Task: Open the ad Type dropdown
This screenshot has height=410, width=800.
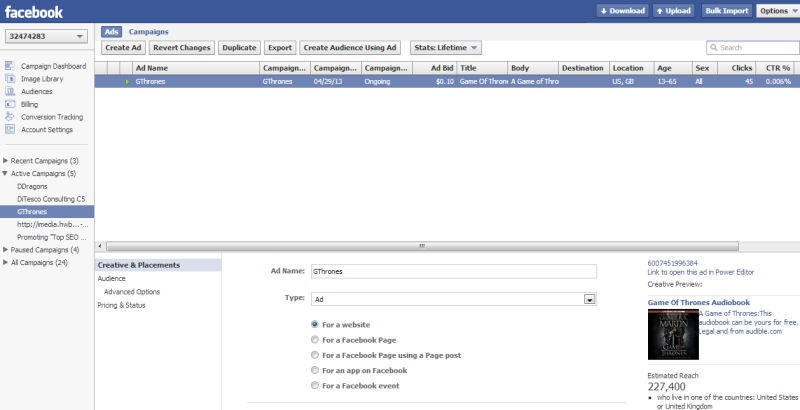Action: tap(454, 299)
